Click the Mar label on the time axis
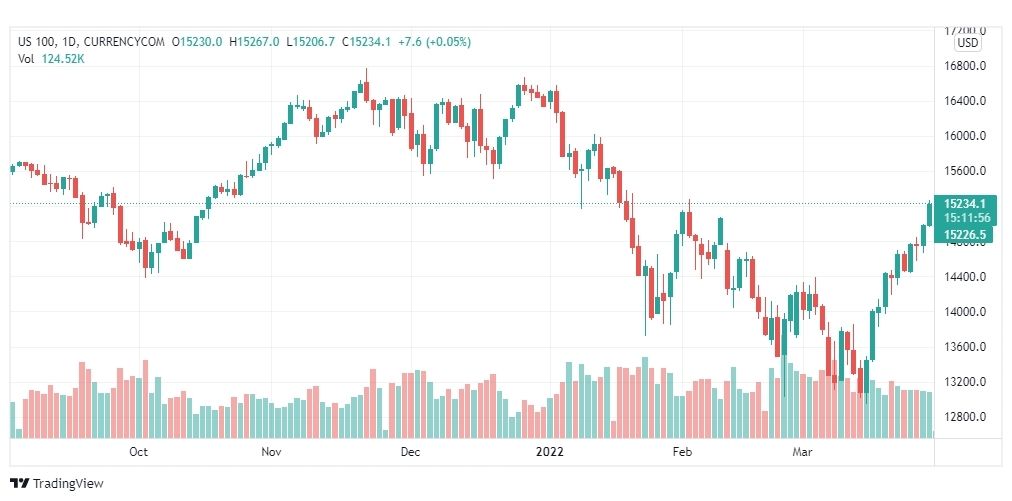1012x501 pixels. [x=803, y=452]
